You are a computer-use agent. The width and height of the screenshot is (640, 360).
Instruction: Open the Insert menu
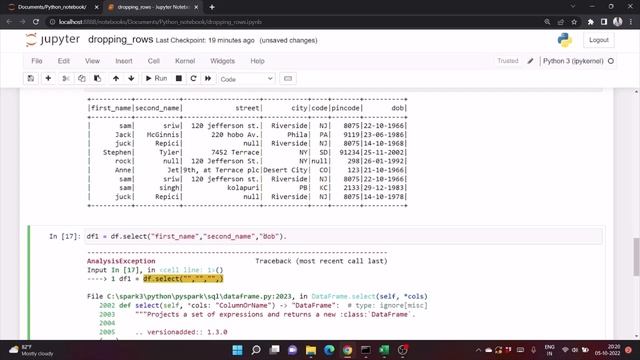click(x=124, y=61)
